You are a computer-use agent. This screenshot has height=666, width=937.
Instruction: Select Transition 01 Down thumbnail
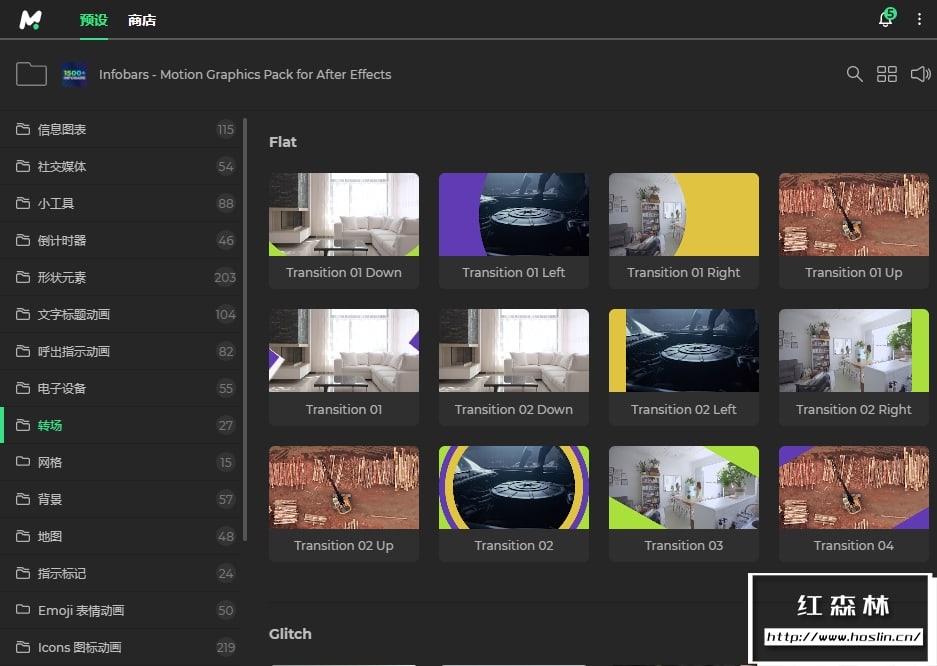[x=344, y=214]
